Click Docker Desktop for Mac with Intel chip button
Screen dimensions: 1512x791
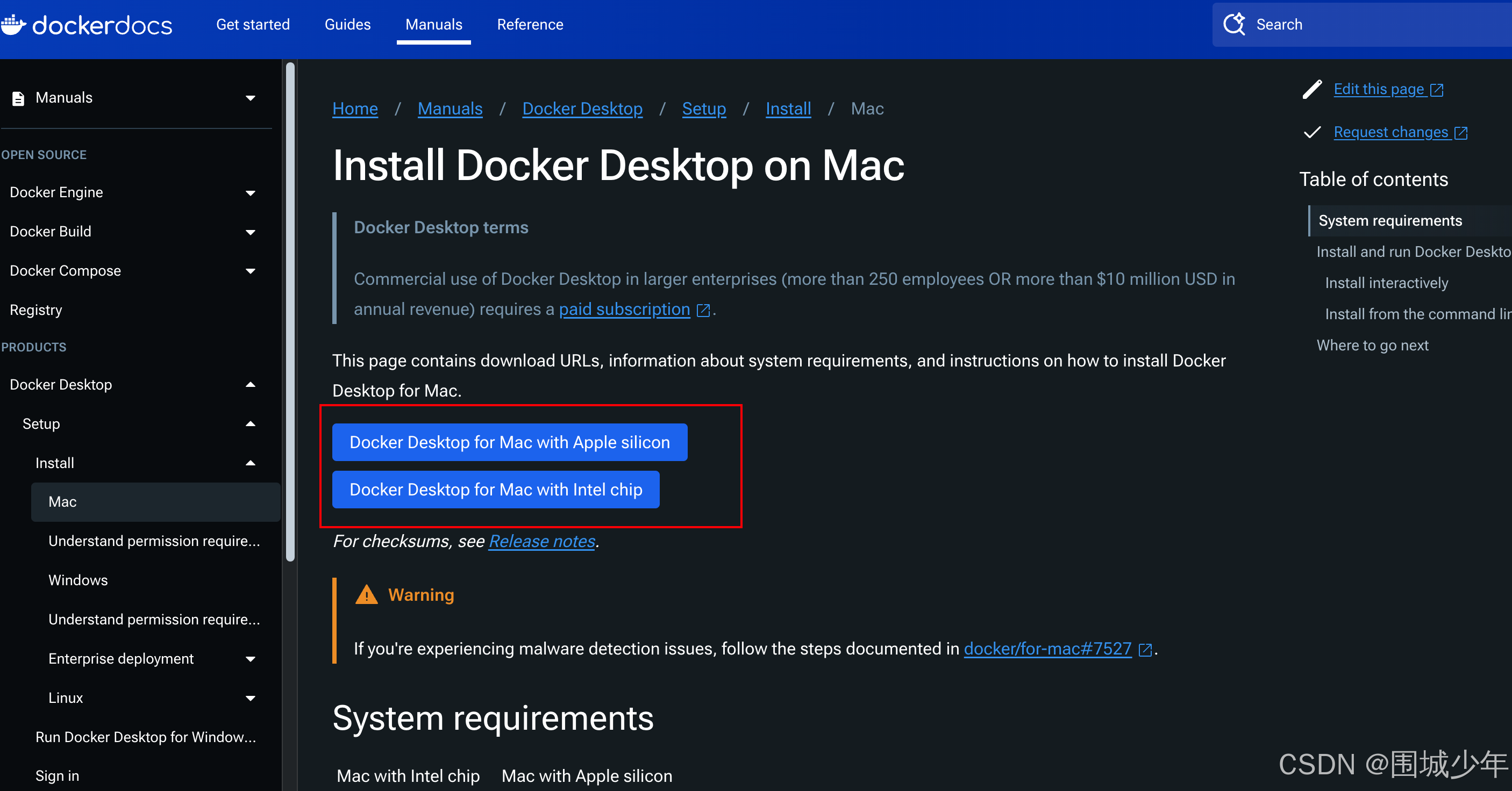tap(497, 490)
